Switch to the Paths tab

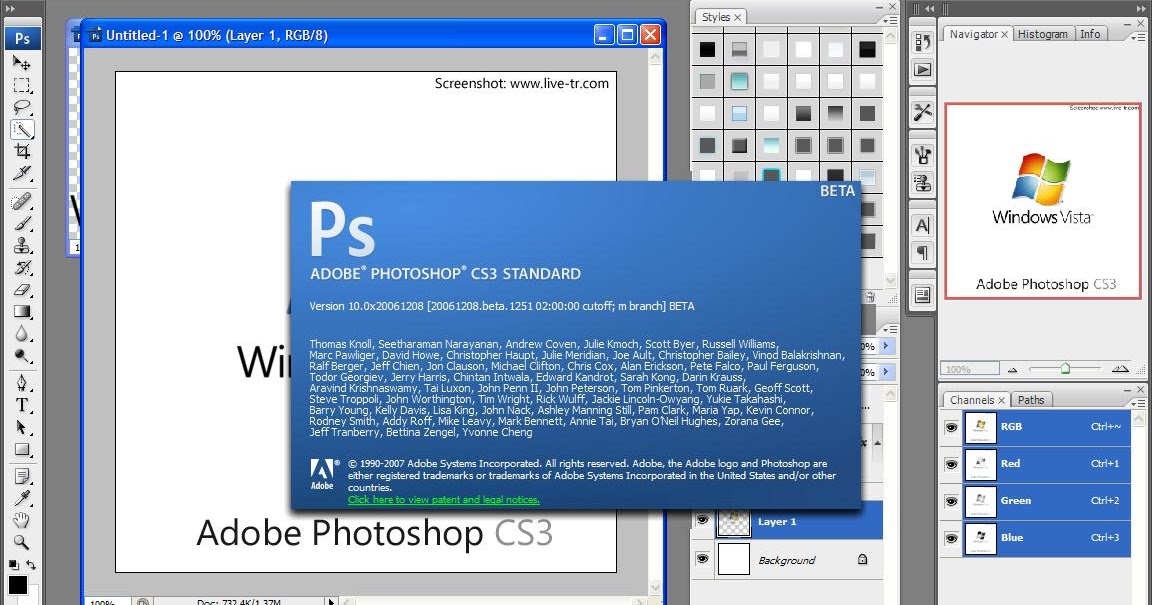pyautogui.click(x=1031, y=400)
